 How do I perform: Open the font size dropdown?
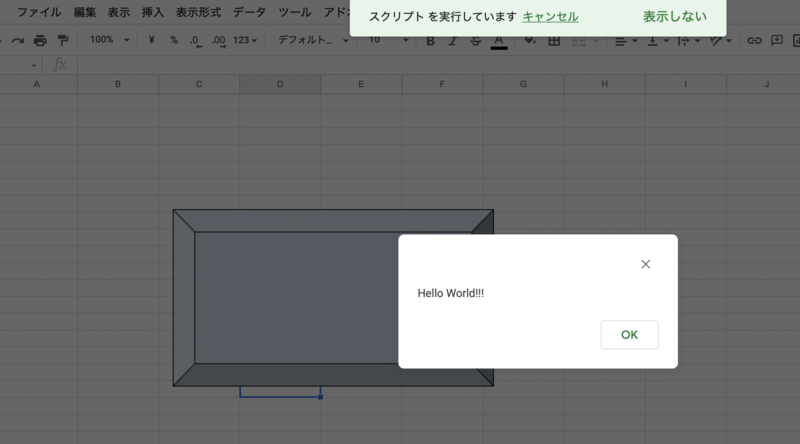389,40
